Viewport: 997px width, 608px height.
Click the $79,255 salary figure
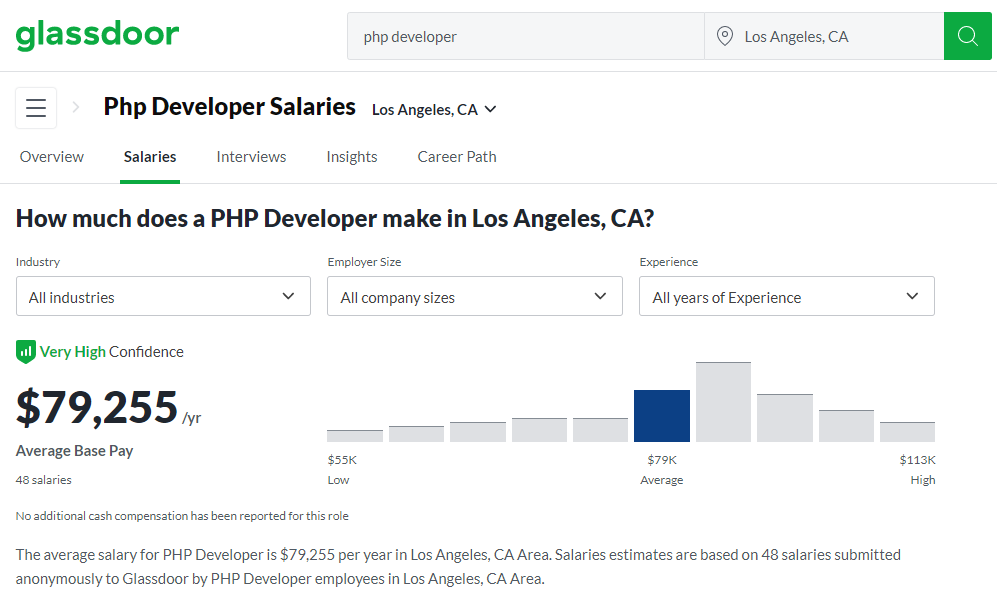point(97,407)
